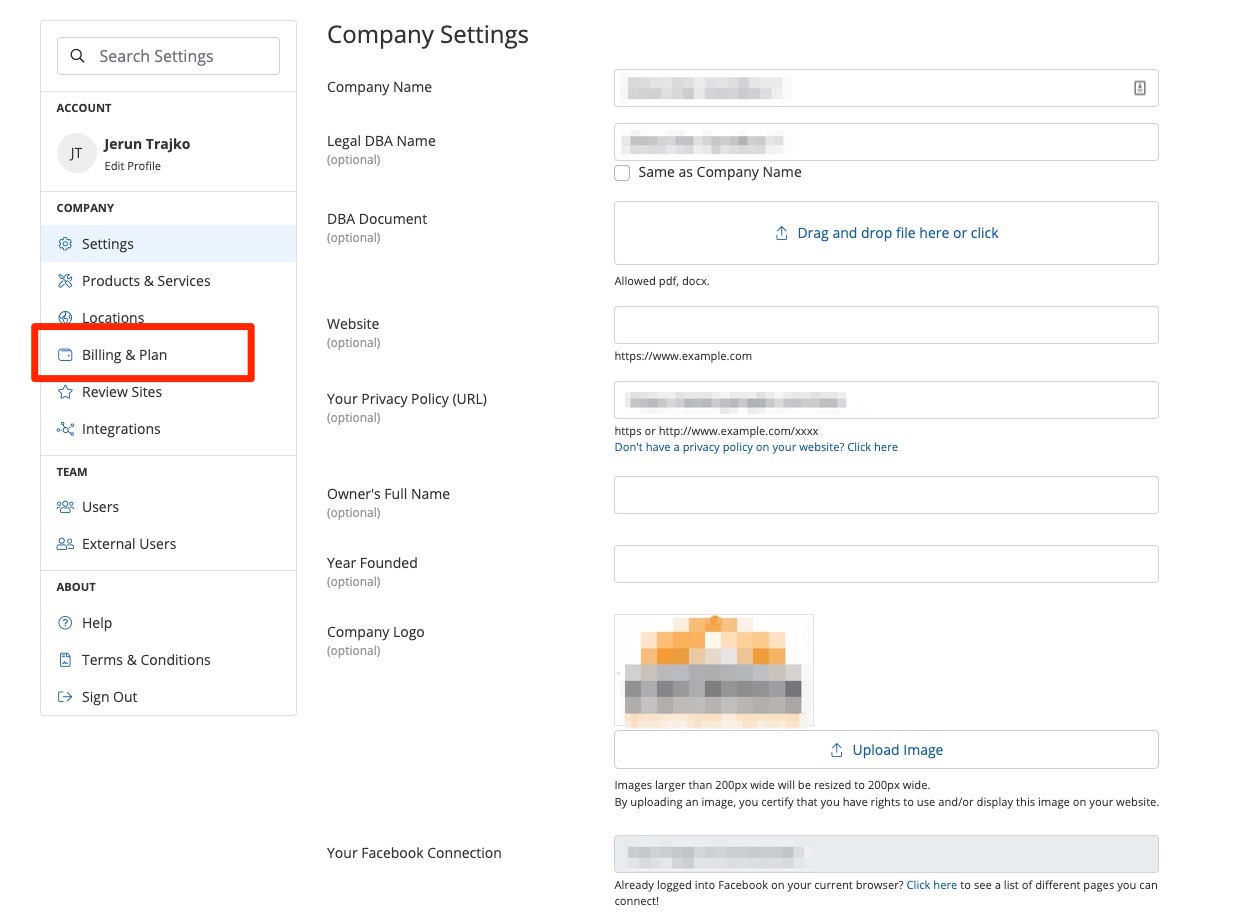Click the Review Sites star icon
1234x924 pixels.
[x=65, y=392]
